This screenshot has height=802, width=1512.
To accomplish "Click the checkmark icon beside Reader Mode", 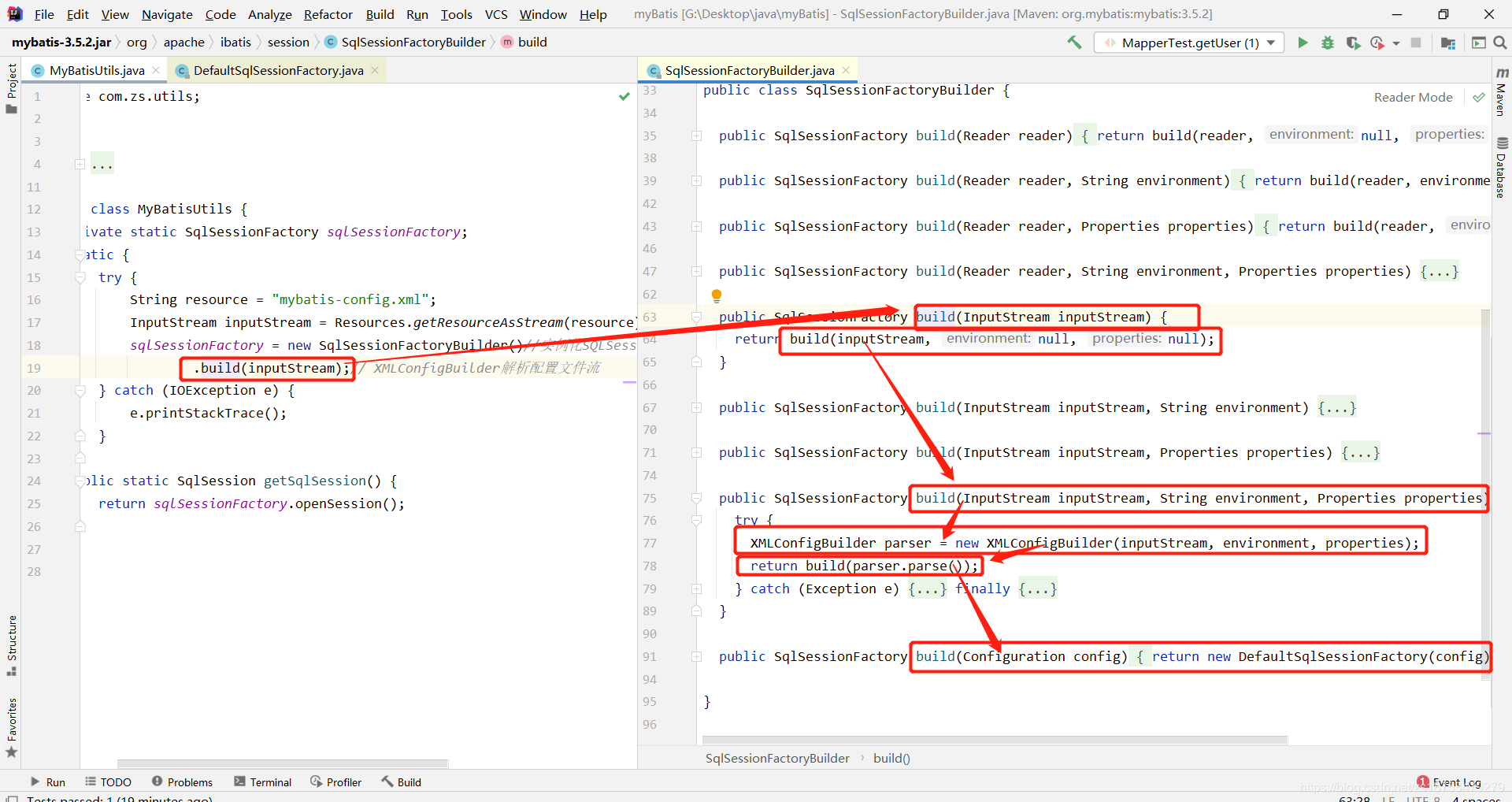I will click(1478, 97).
